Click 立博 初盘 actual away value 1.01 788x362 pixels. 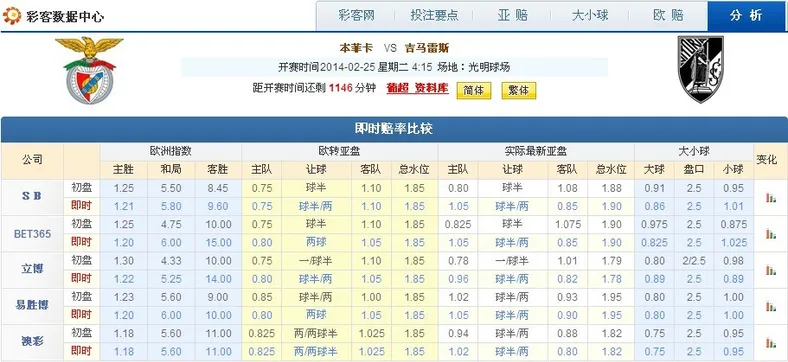coord(567,261)
